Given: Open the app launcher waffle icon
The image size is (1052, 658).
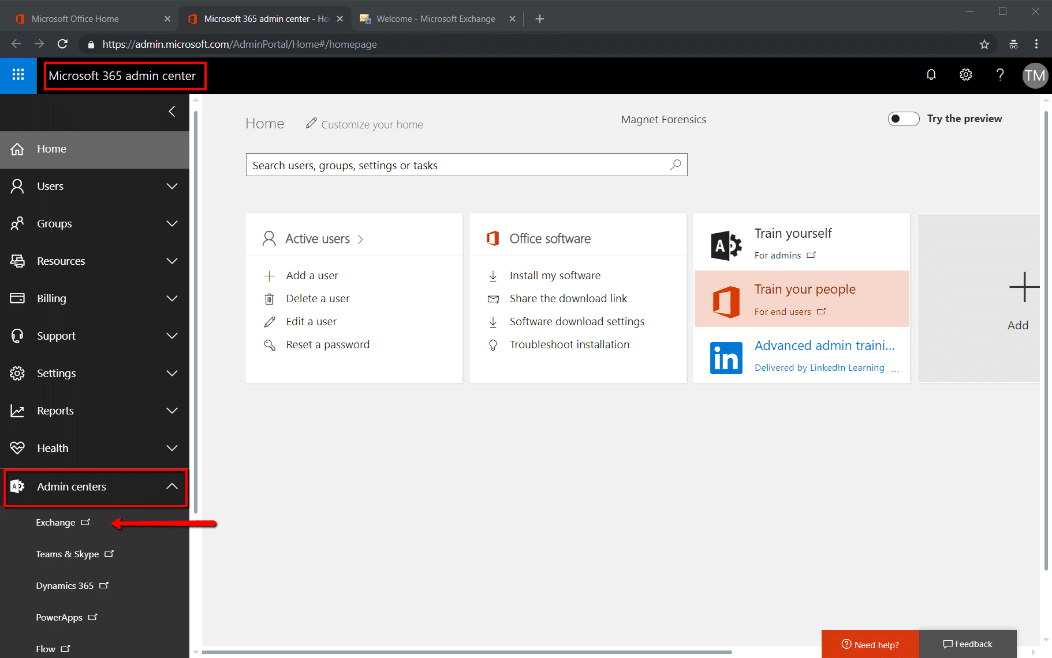Looking at the screenshot, I should pos(18,75).
